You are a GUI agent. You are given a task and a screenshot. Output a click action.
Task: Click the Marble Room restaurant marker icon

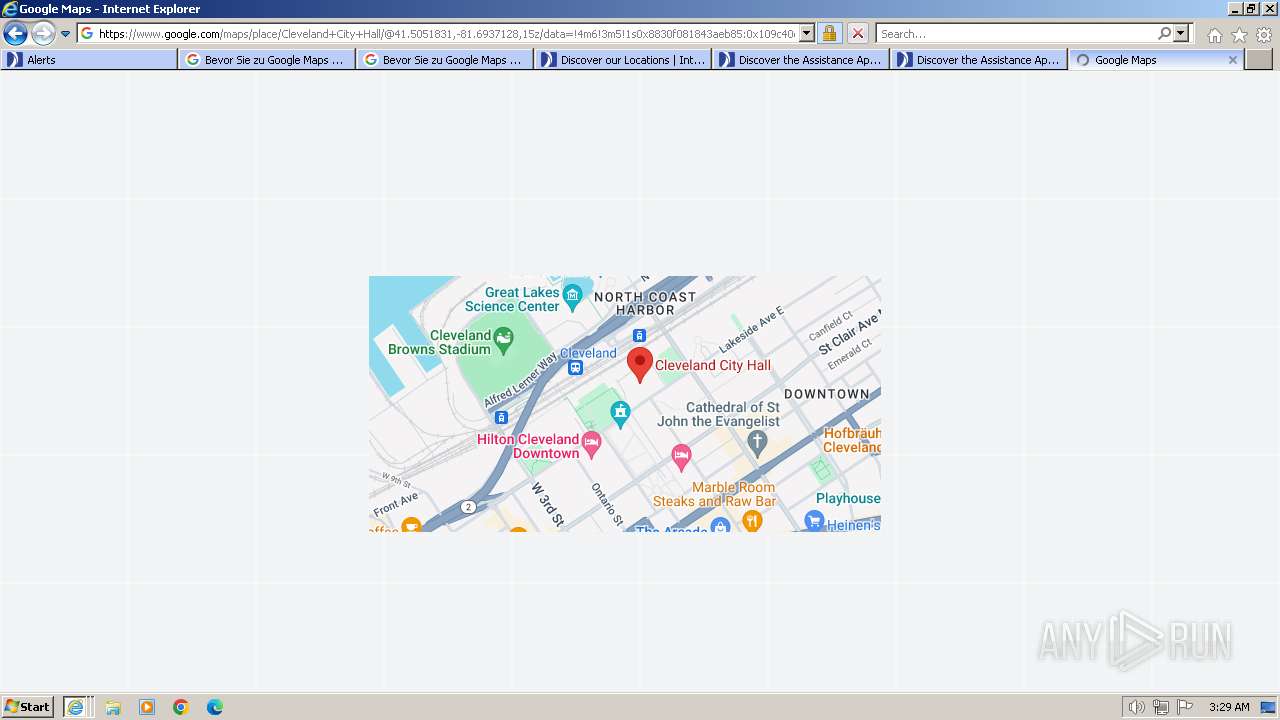click(752, 520)
